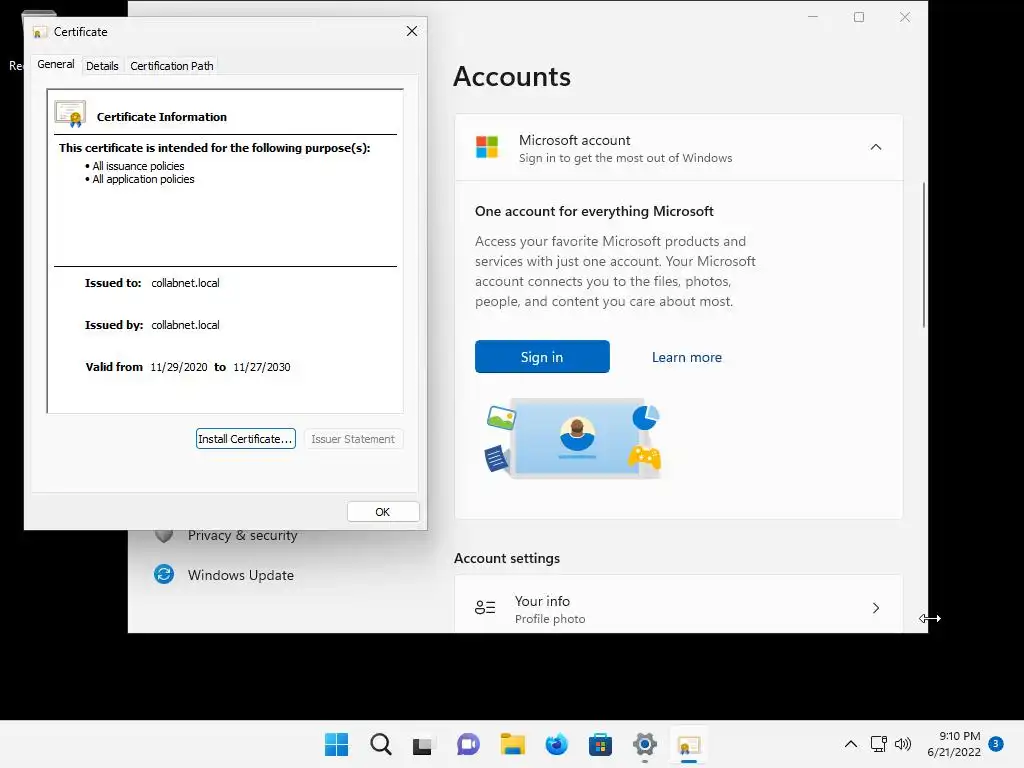Open the clock showing 9:10 PM
The width and height of the screenshot is (1024, 768).
click(954, 744)
